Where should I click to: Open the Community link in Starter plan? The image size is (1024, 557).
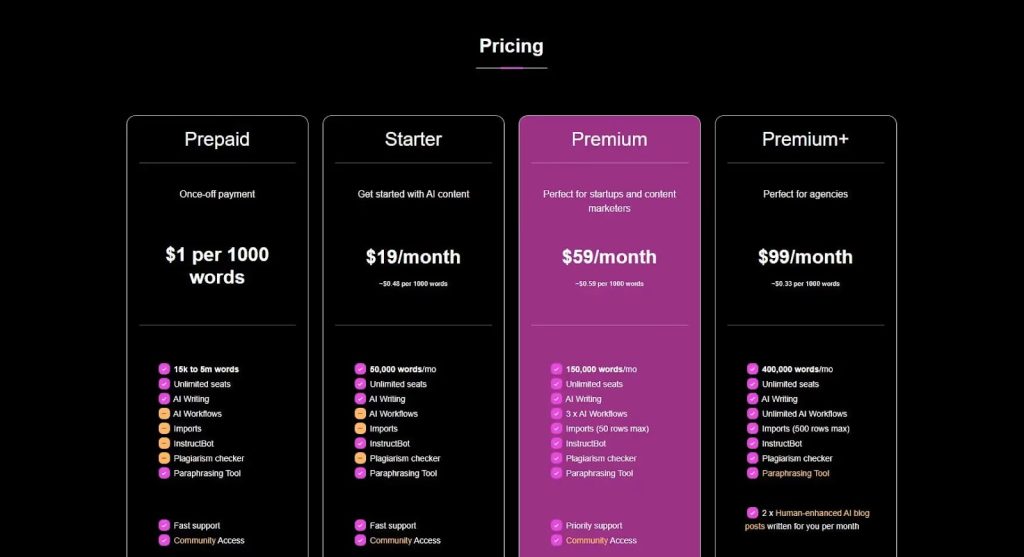tap(390, 541)
